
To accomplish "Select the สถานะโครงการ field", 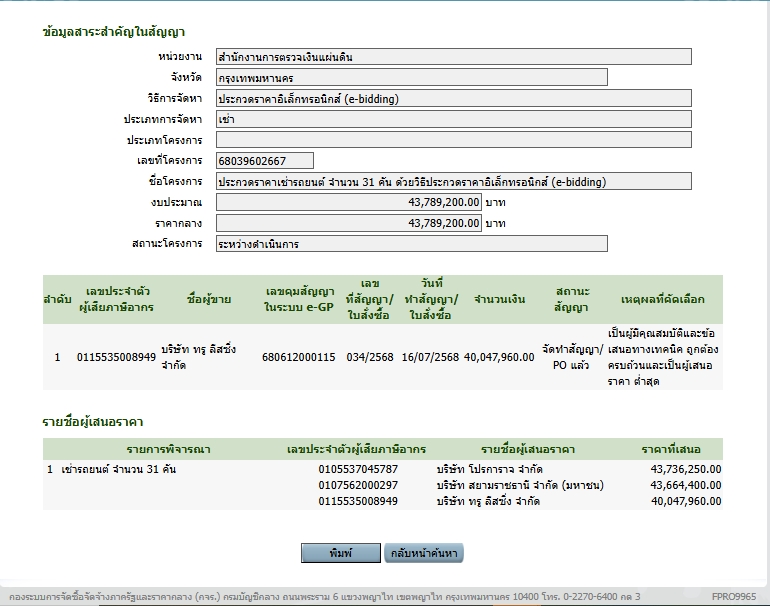I will pyautogui.click(x=411, y=244).
